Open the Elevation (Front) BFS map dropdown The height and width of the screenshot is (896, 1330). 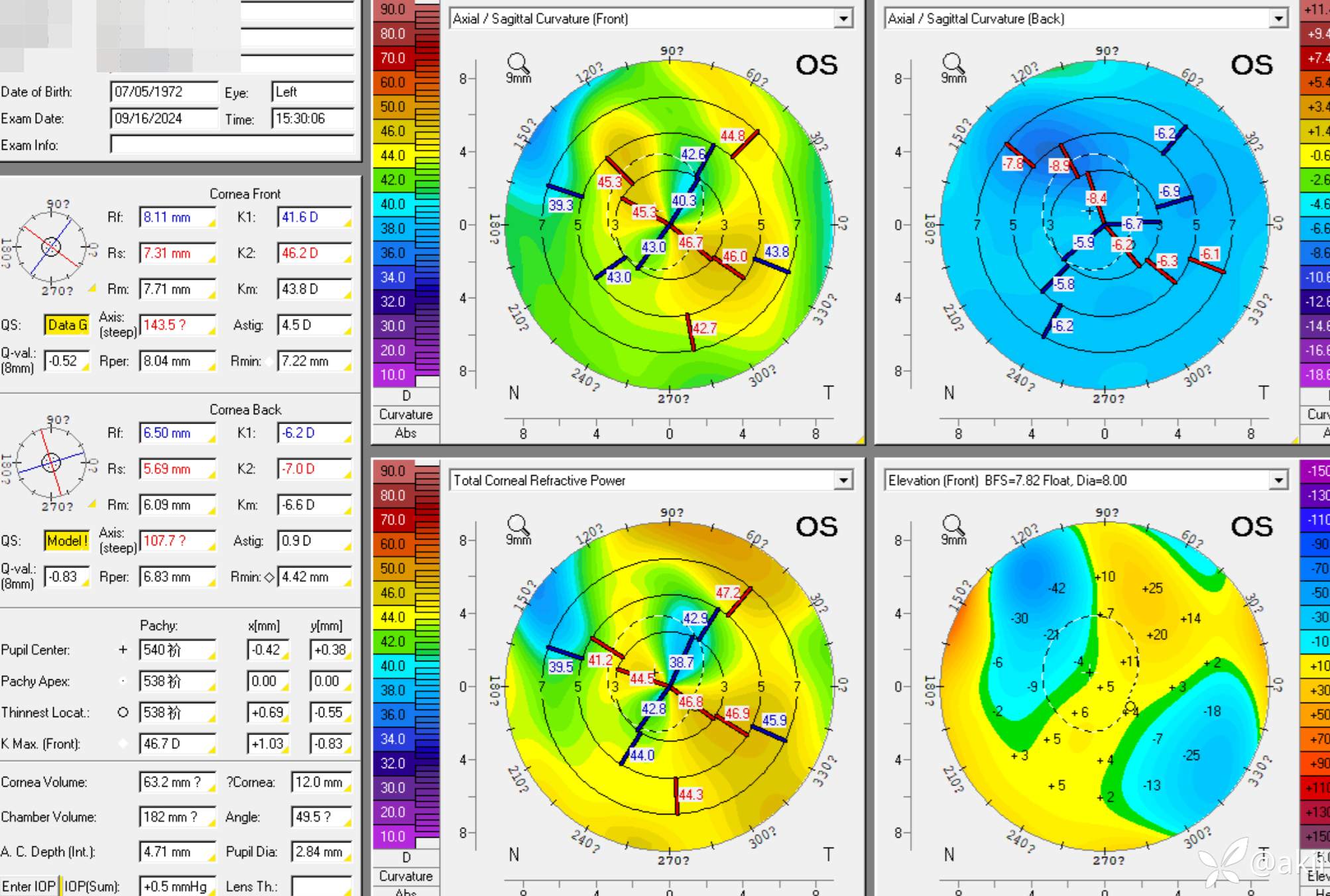[x=1278, y=480]
